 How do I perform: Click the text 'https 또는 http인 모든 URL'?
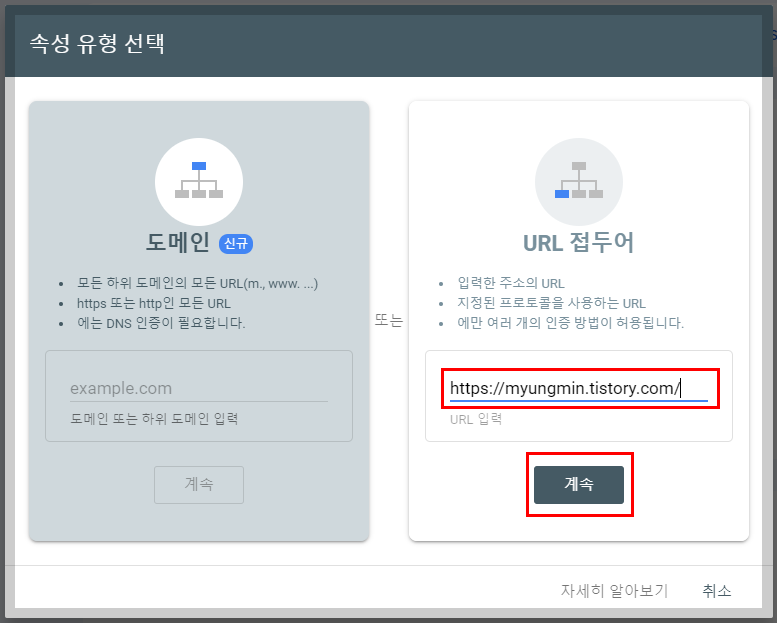(x=154, y=303)
